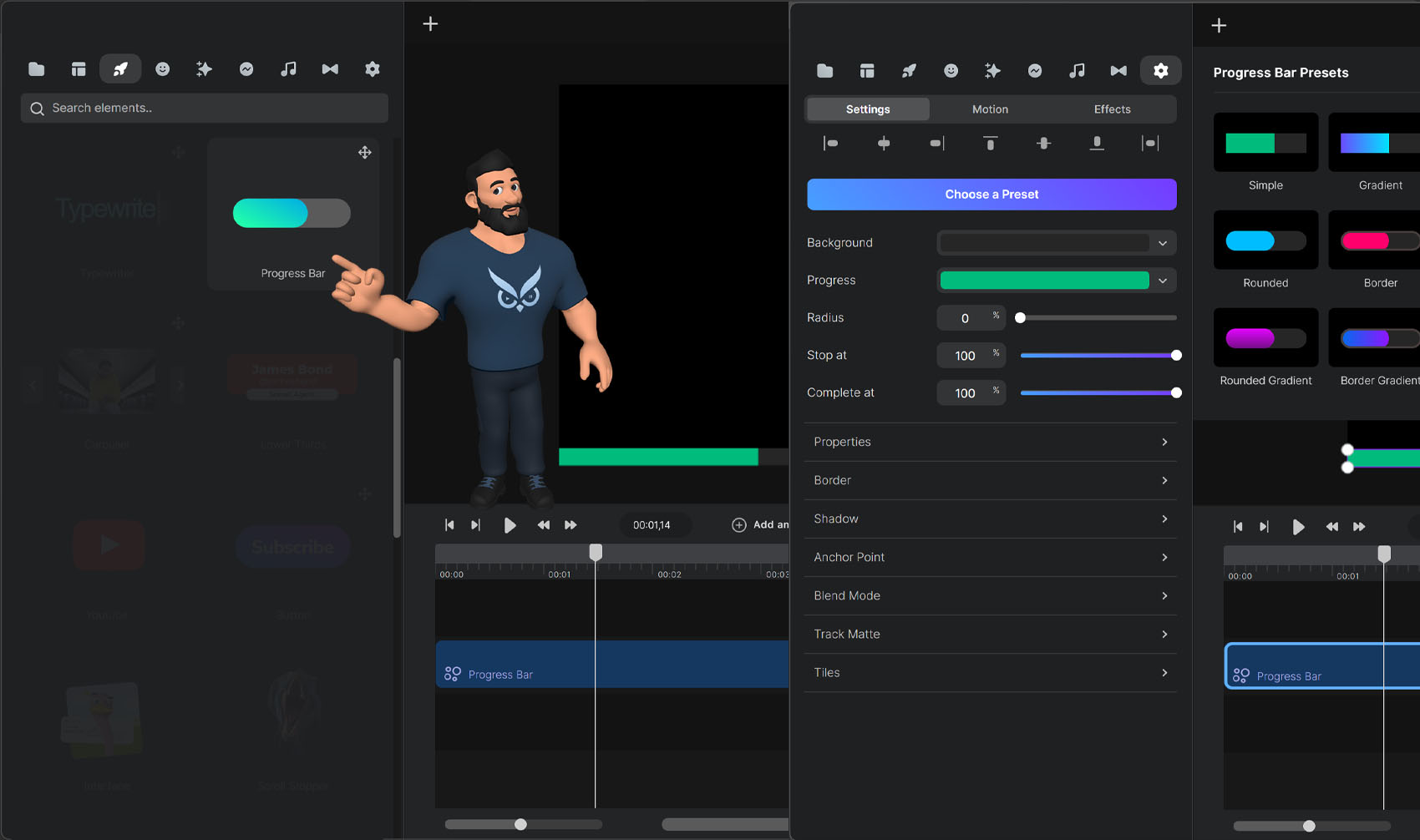This screenshot has width=1420, height=840.
Task: Click the align left edge icon
Action: pos(830,144)
